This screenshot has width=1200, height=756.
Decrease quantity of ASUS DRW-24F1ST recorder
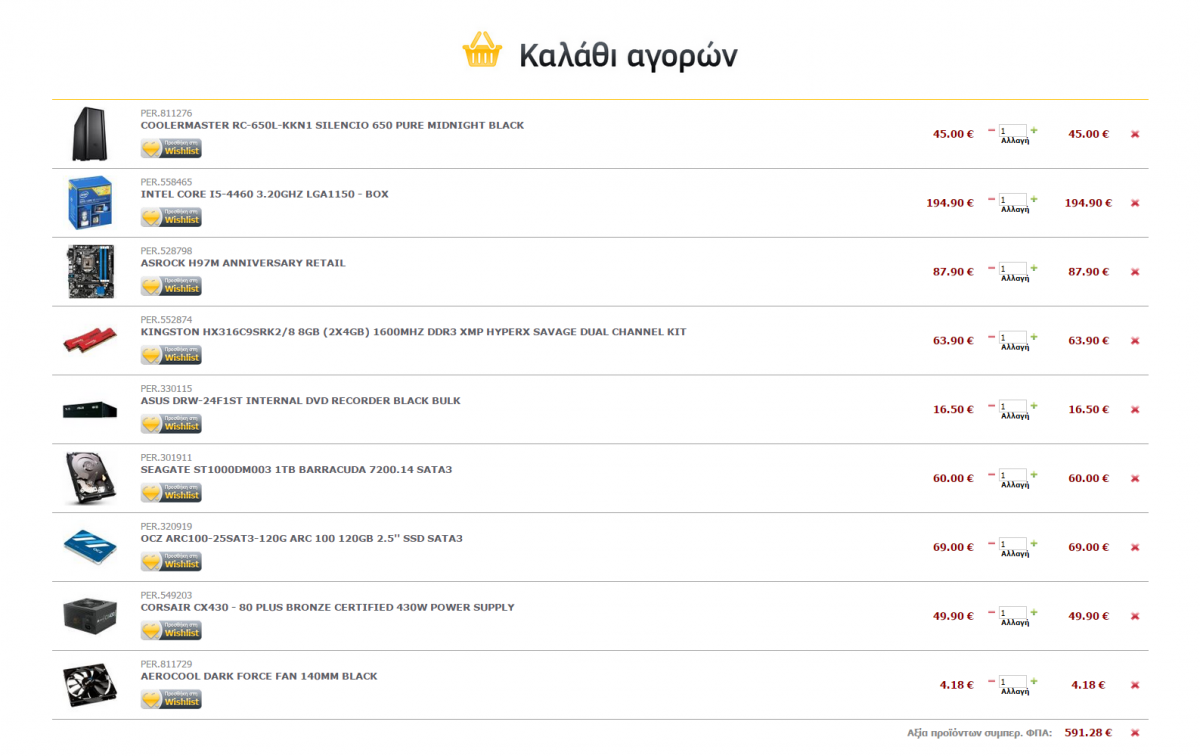tap(992, 406)
